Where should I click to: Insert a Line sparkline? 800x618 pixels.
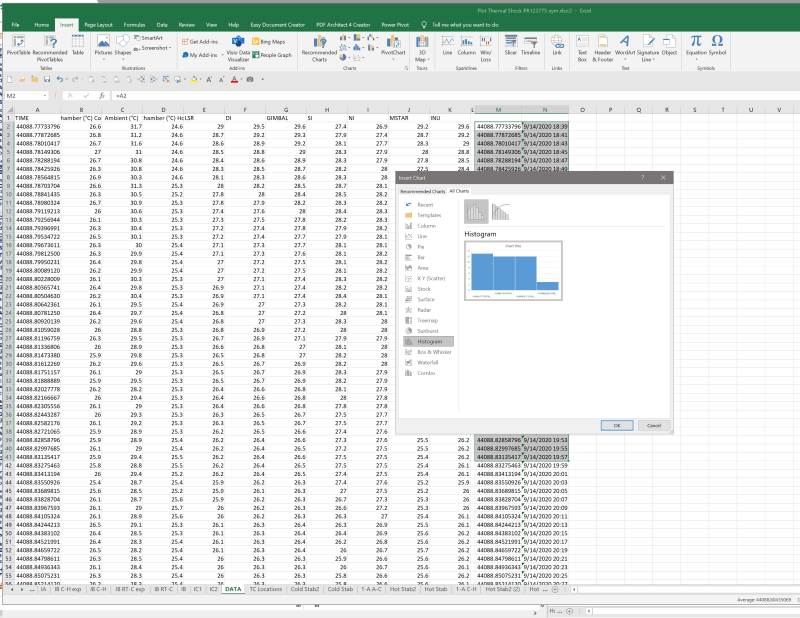[x=447, y=45]
